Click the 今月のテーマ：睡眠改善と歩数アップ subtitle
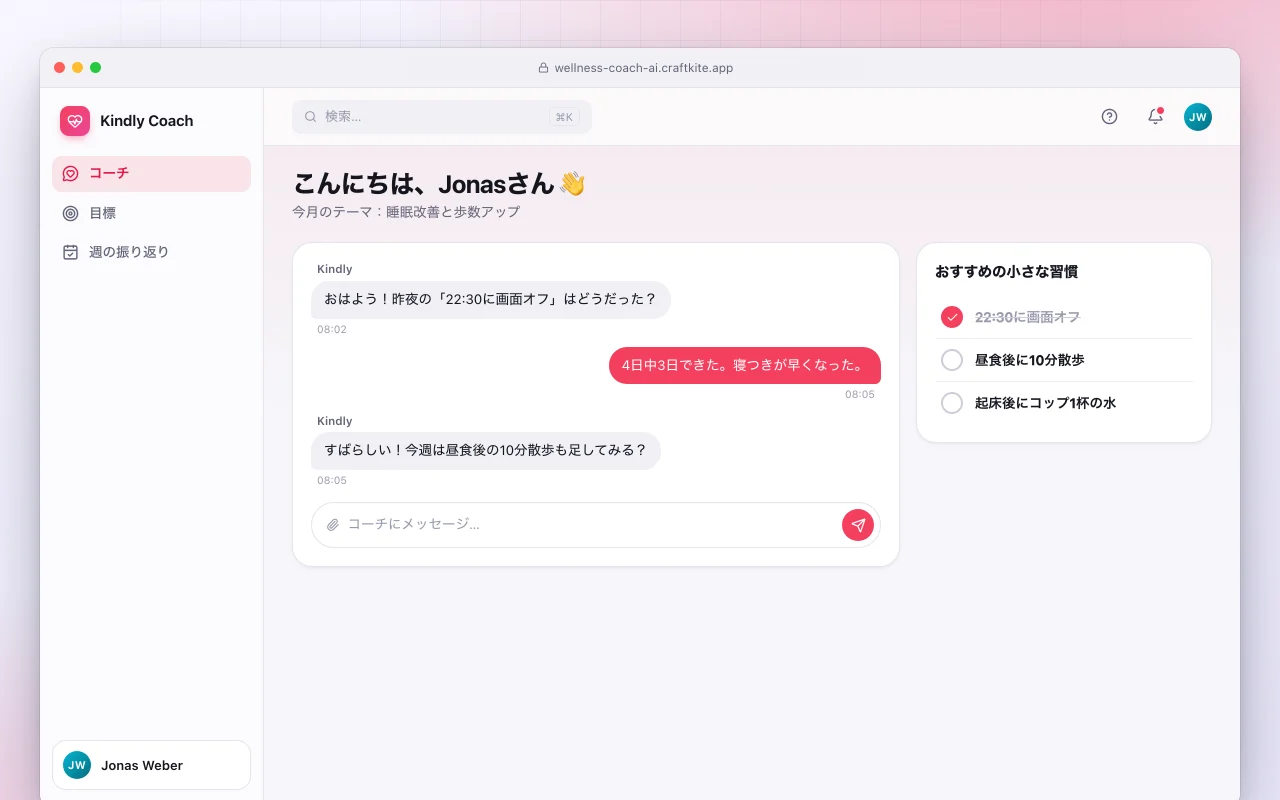The image size is (1280, 800). pyautogui.click(x=406, y=212)
